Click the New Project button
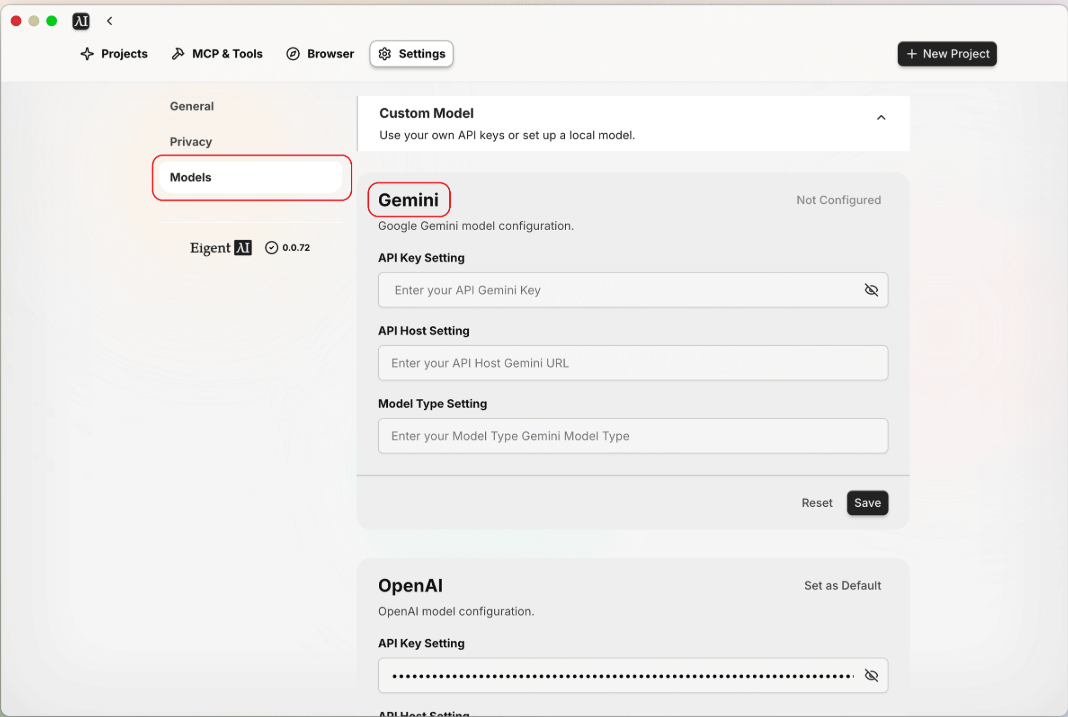This screenshot has width=1068, height=717. tap(947, 54)
